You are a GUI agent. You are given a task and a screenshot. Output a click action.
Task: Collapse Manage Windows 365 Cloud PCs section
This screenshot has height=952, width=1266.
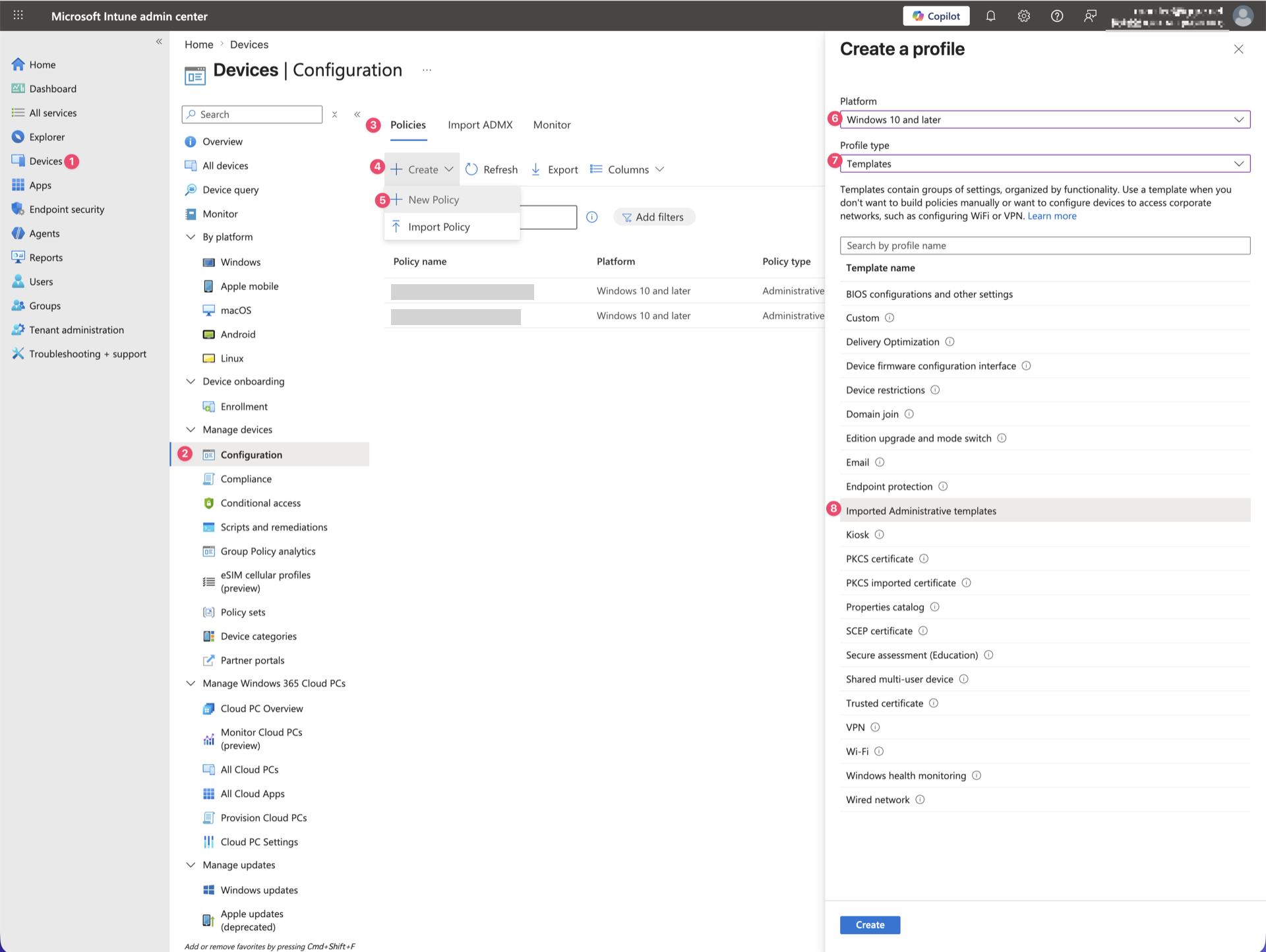click(191, 683)
